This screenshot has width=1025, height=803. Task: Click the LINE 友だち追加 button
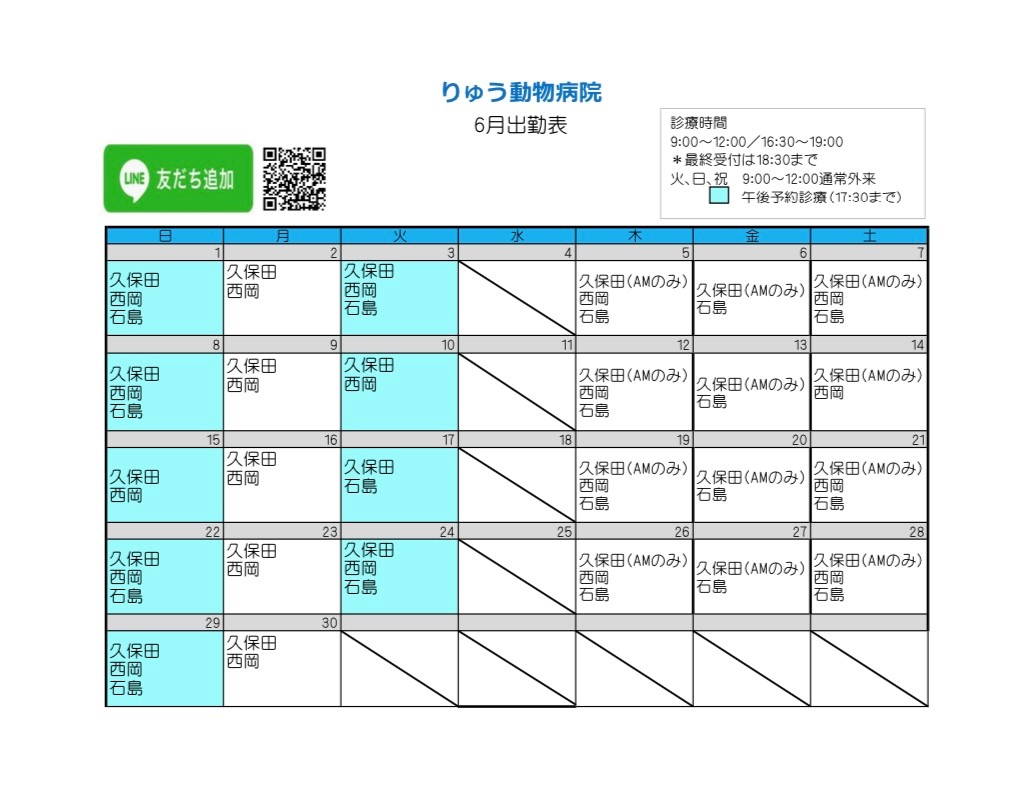pyautogui.click(x=178, y=179)
